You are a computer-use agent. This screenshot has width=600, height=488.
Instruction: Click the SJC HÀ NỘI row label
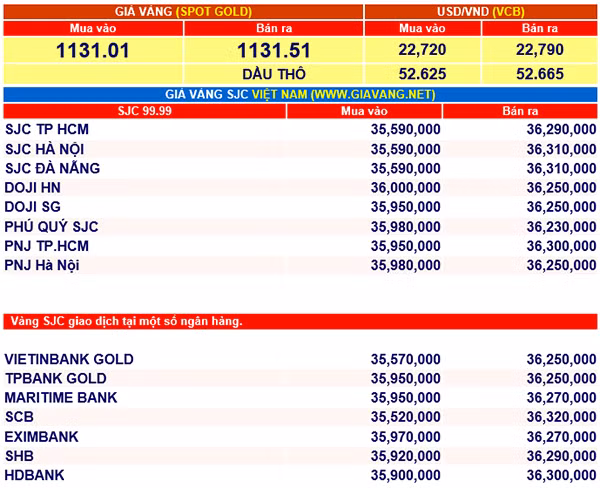click(x=44, y=149)
